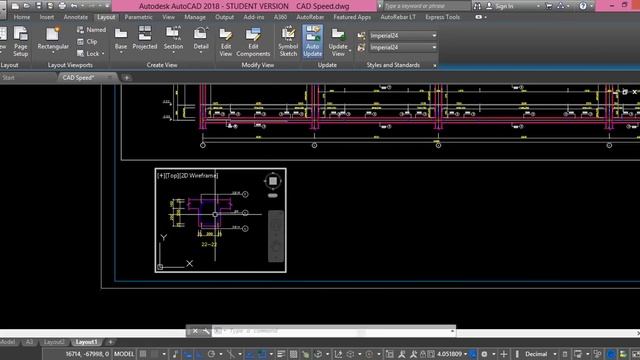Toggle transparency display in status bar
640x360 pixels.
pyautogui.click(x=293, y=354)
